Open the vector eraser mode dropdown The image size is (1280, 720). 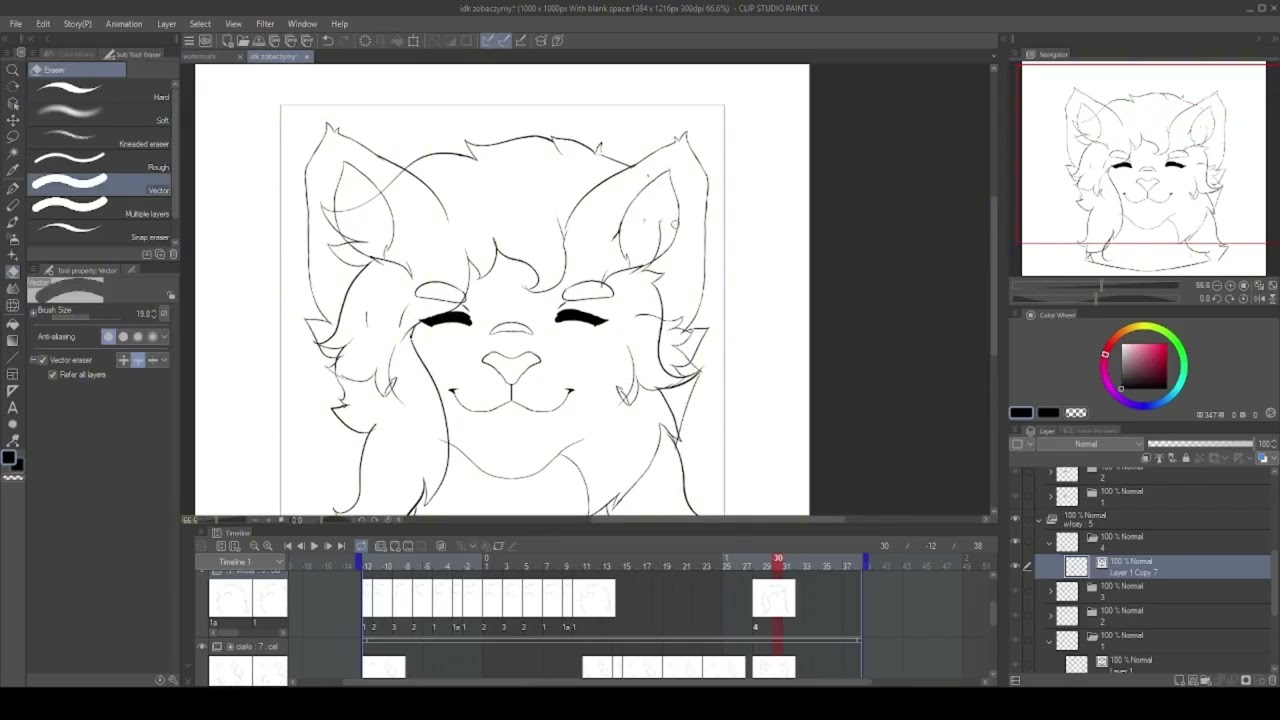pyautogui.click(x=164, y=360)
